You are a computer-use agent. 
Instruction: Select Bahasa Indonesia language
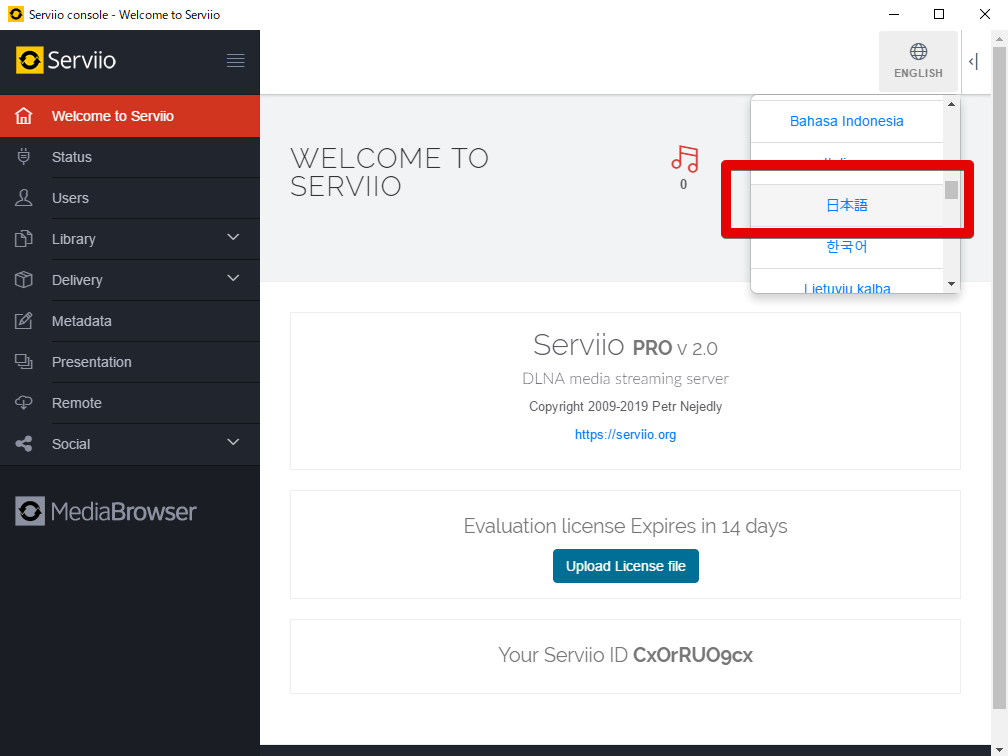coord(847,121)
